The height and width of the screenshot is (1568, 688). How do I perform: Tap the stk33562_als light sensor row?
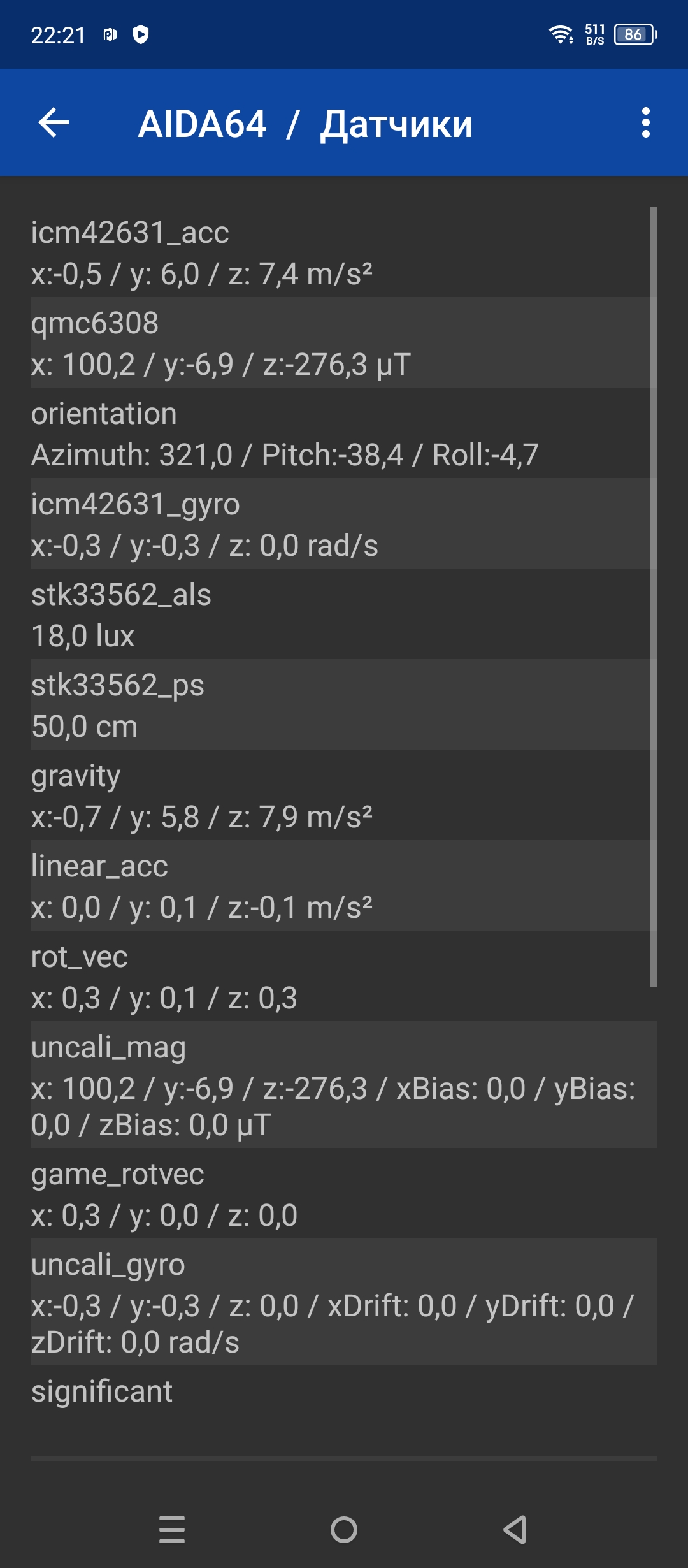338,614
